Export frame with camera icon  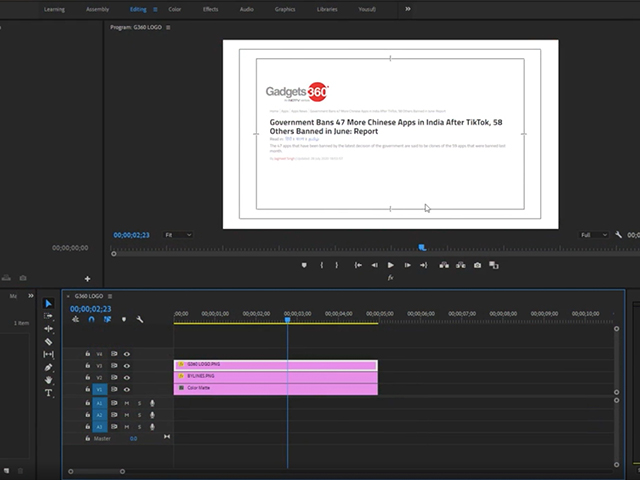478,265
